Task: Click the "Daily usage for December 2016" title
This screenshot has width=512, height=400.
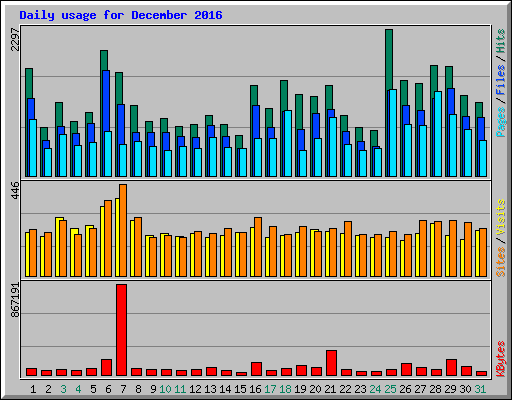Action: click(x=121, y=15)
